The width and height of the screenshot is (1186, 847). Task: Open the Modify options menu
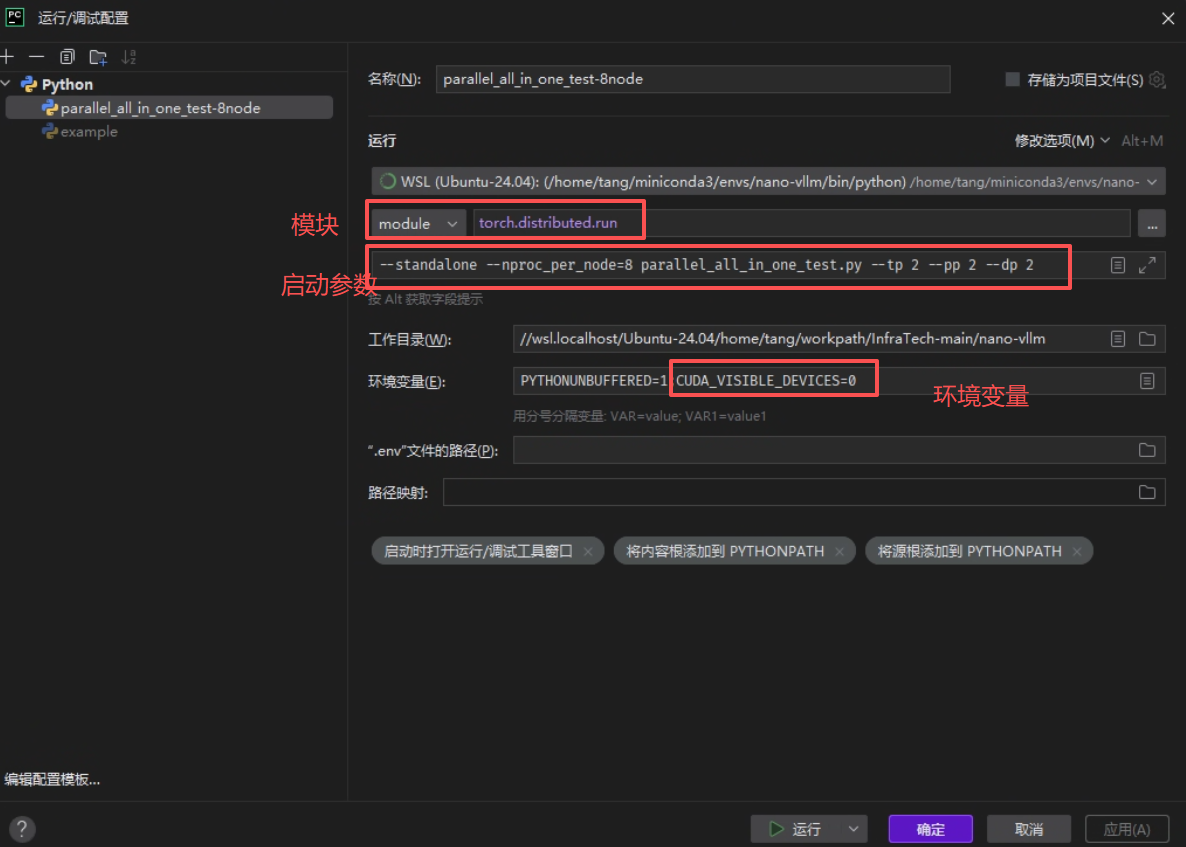pyautogui.click(x=1061, y=141)
